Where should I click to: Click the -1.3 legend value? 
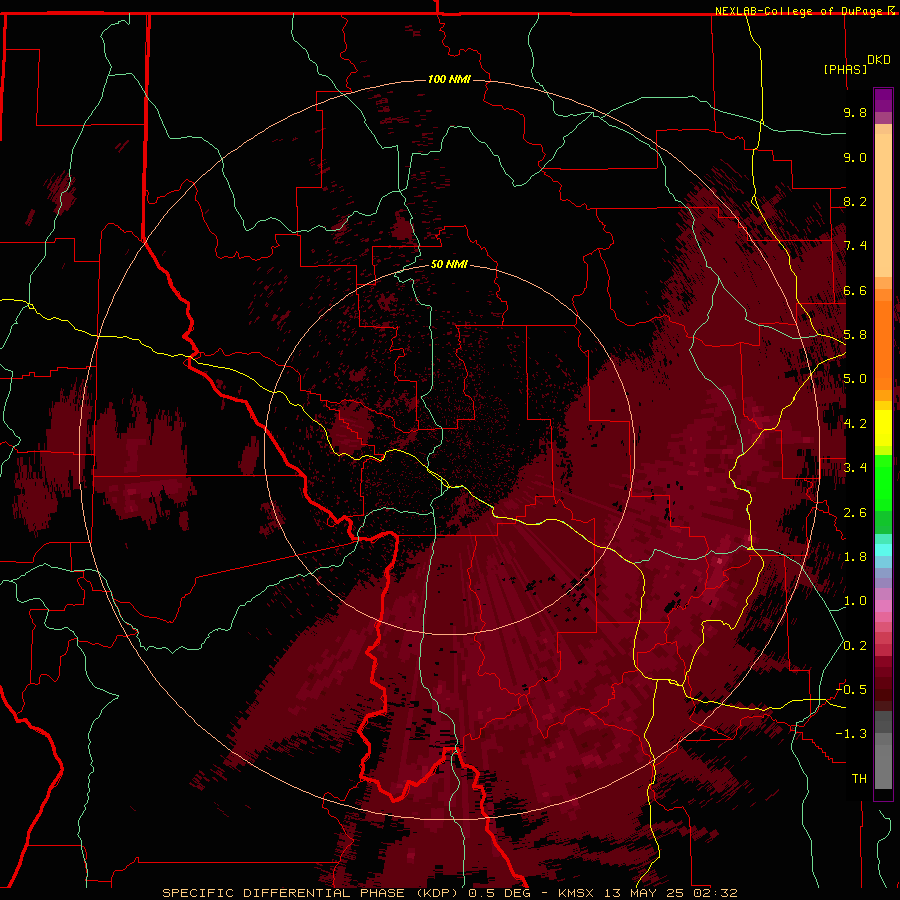(851, 734)
